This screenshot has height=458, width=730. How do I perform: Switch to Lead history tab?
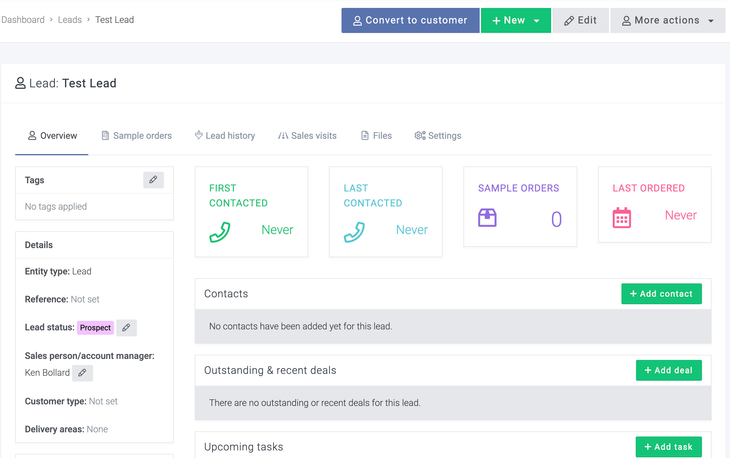pos(224,136)
